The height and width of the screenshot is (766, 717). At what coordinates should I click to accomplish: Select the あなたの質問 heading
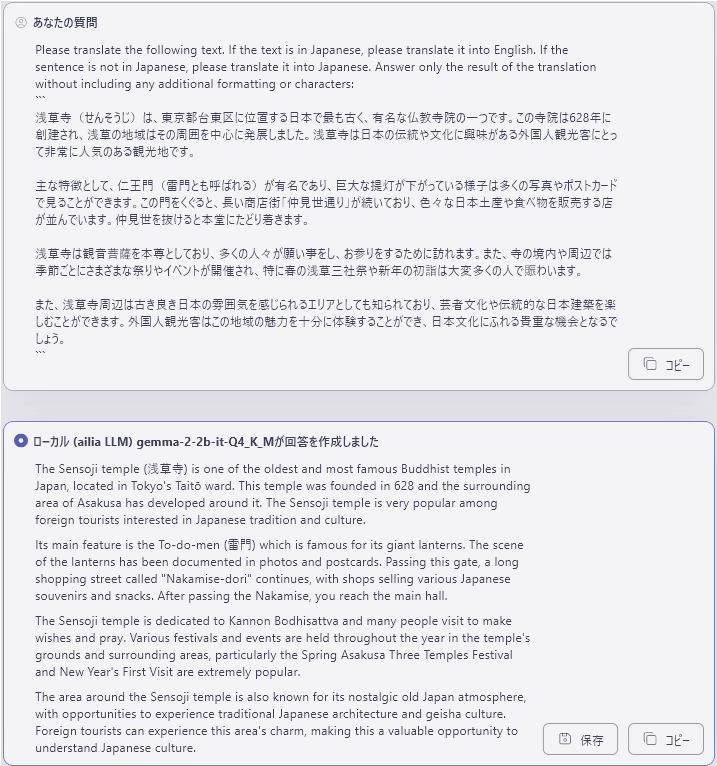[65, 22]
